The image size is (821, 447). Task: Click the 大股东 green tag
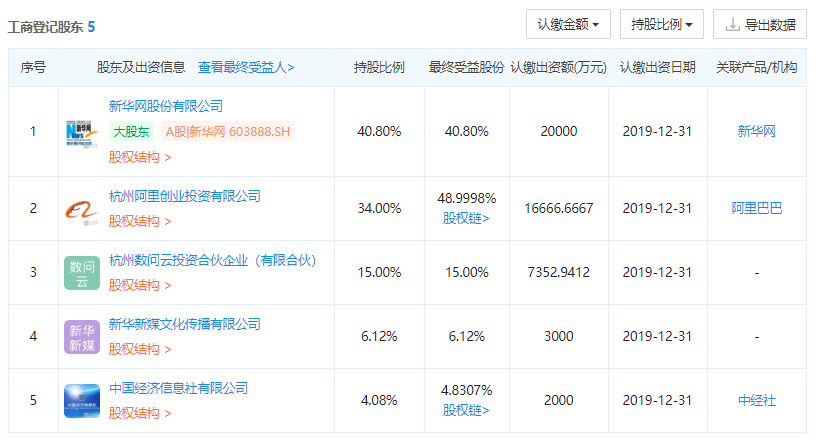[x=131, y=131]
